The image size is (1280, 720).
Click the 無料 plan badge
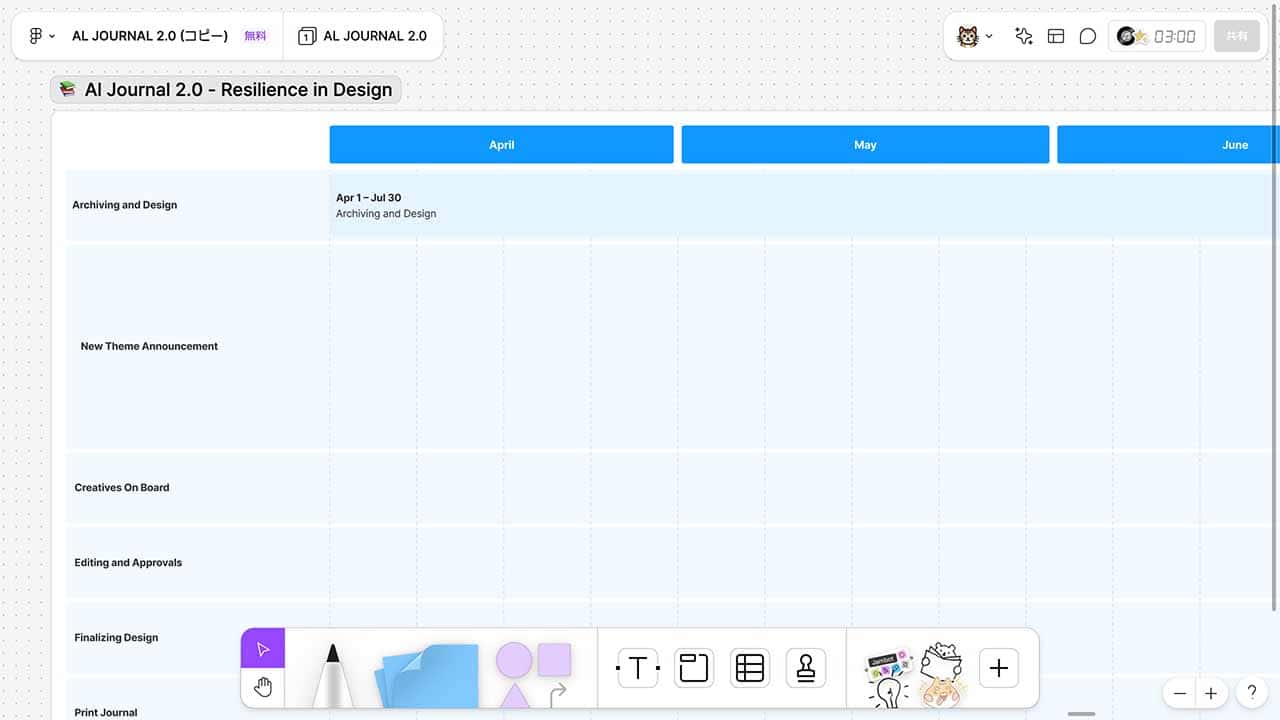click(x=256, y=36)
